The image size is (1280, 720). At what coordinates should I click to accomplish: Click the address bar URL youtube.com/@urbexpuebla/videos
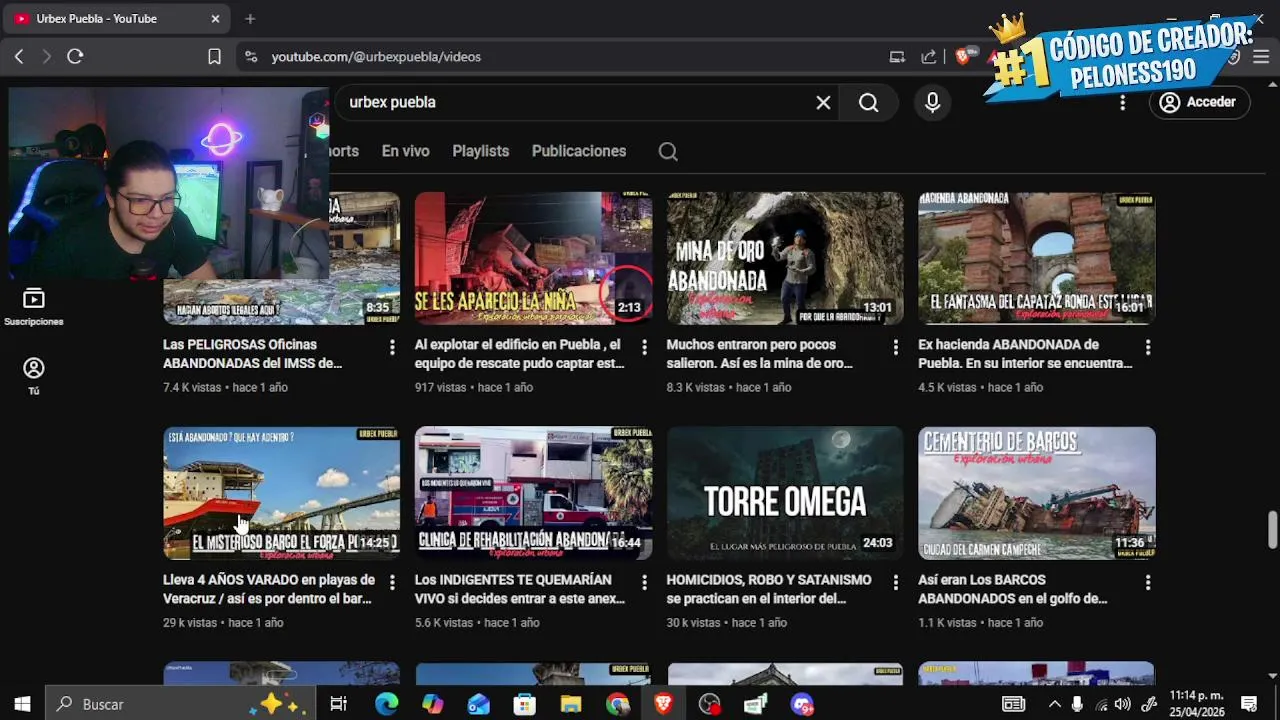click(x=376, y=57)
